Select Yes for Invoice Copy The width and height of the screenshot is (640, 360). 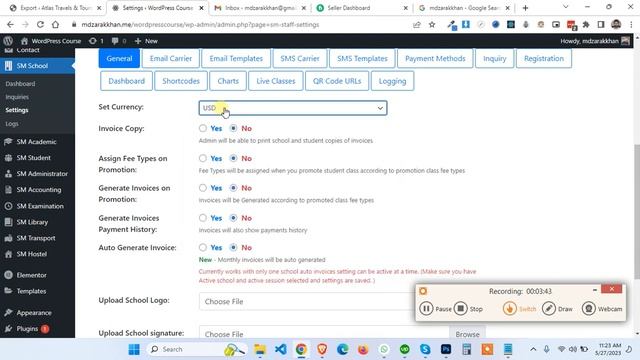click(203, 128)
